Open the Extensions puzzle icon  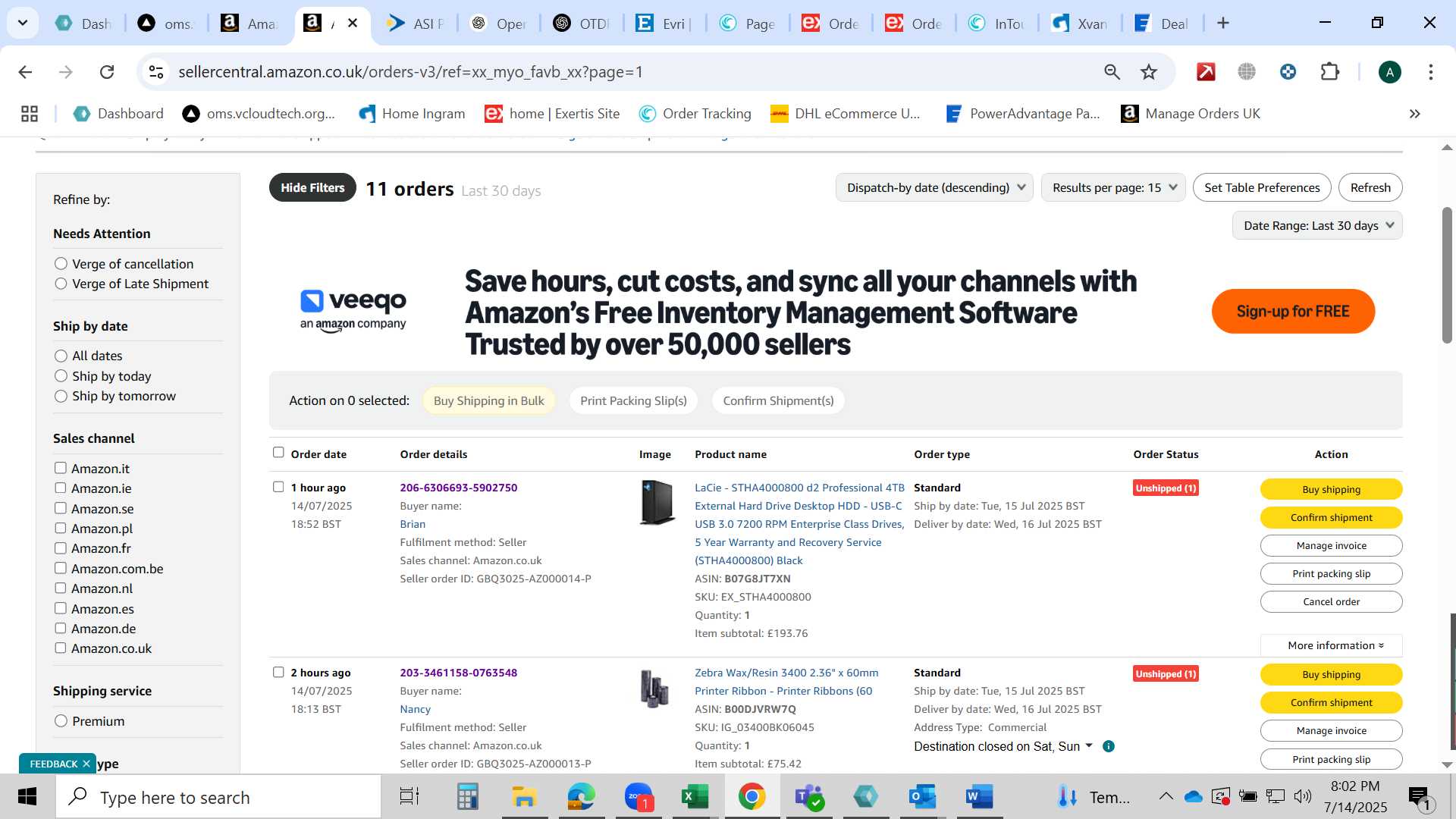[x=1330, y=72]
